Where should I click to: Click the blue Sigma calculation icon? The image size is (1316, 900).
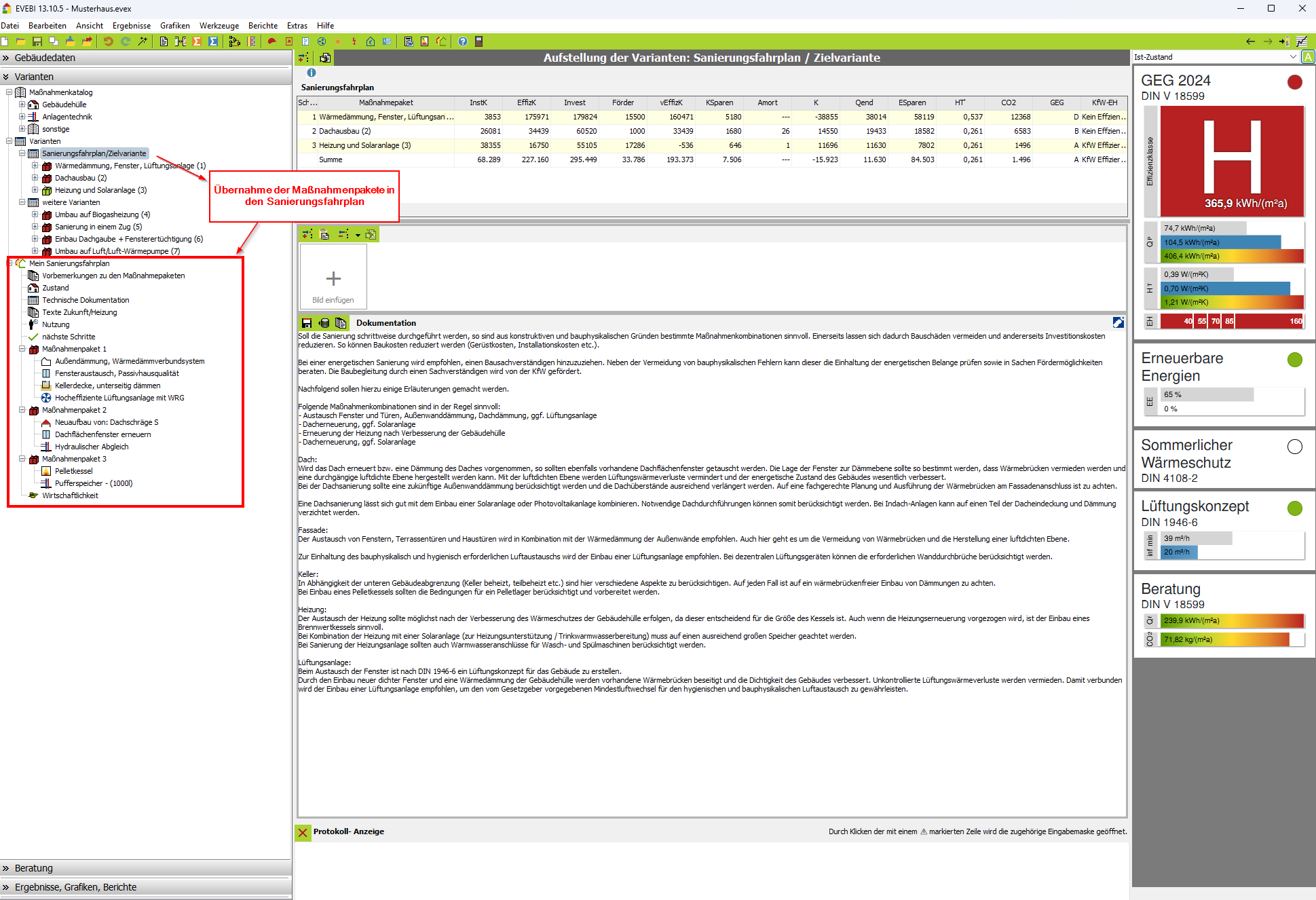pyautogui.click(x=213, y=41)
